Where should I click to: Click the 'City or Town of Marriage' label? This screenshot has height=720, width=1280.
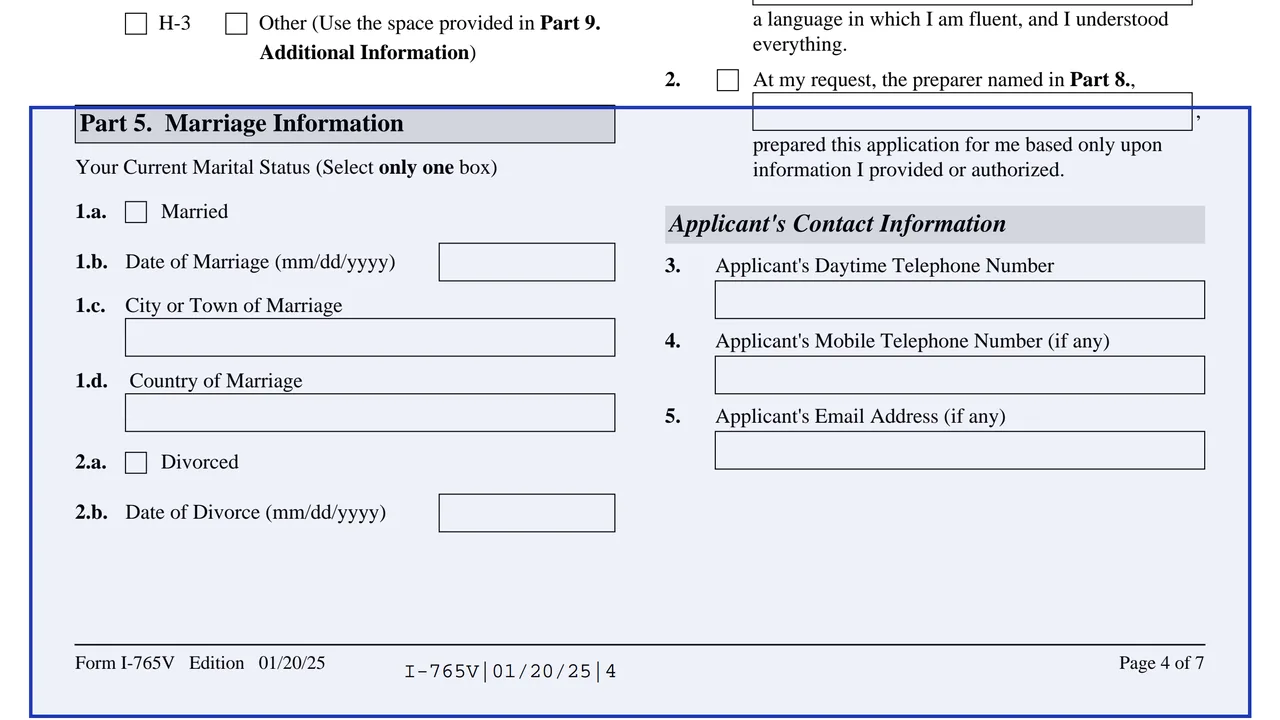pos(233,305)
